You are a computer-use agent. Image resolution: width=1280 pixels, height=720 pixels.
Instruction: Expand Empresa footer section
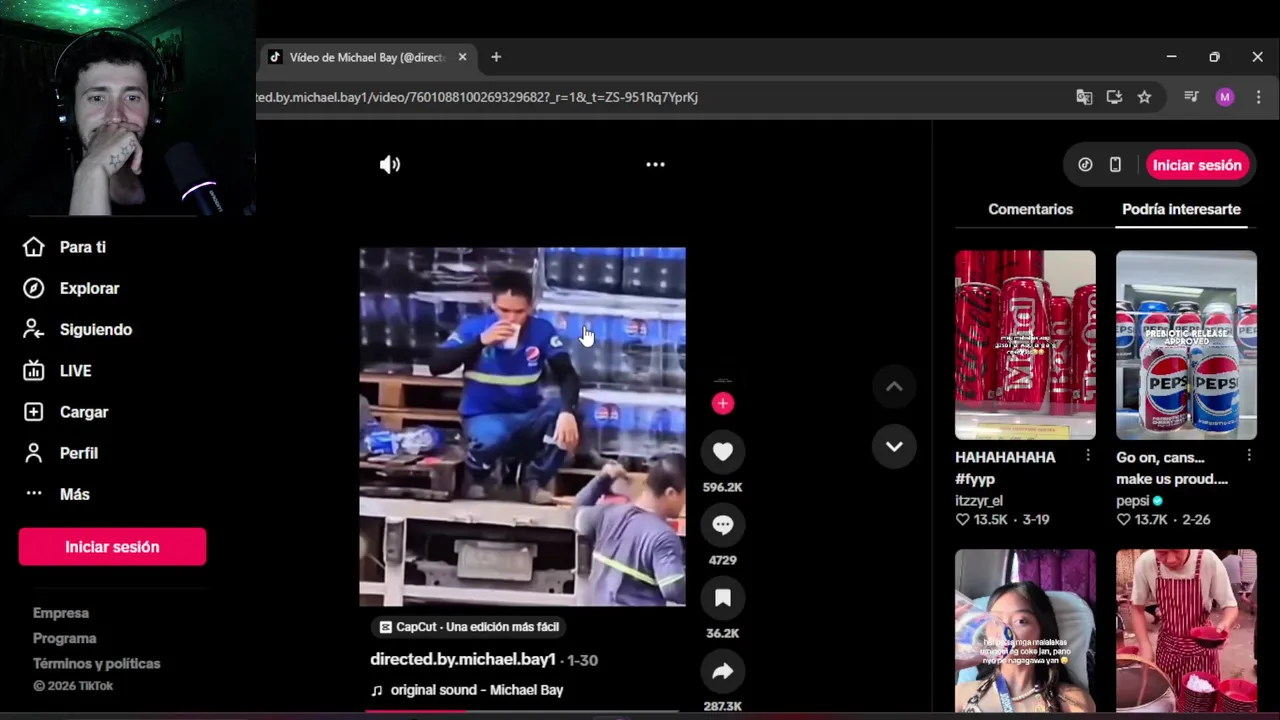61,613
